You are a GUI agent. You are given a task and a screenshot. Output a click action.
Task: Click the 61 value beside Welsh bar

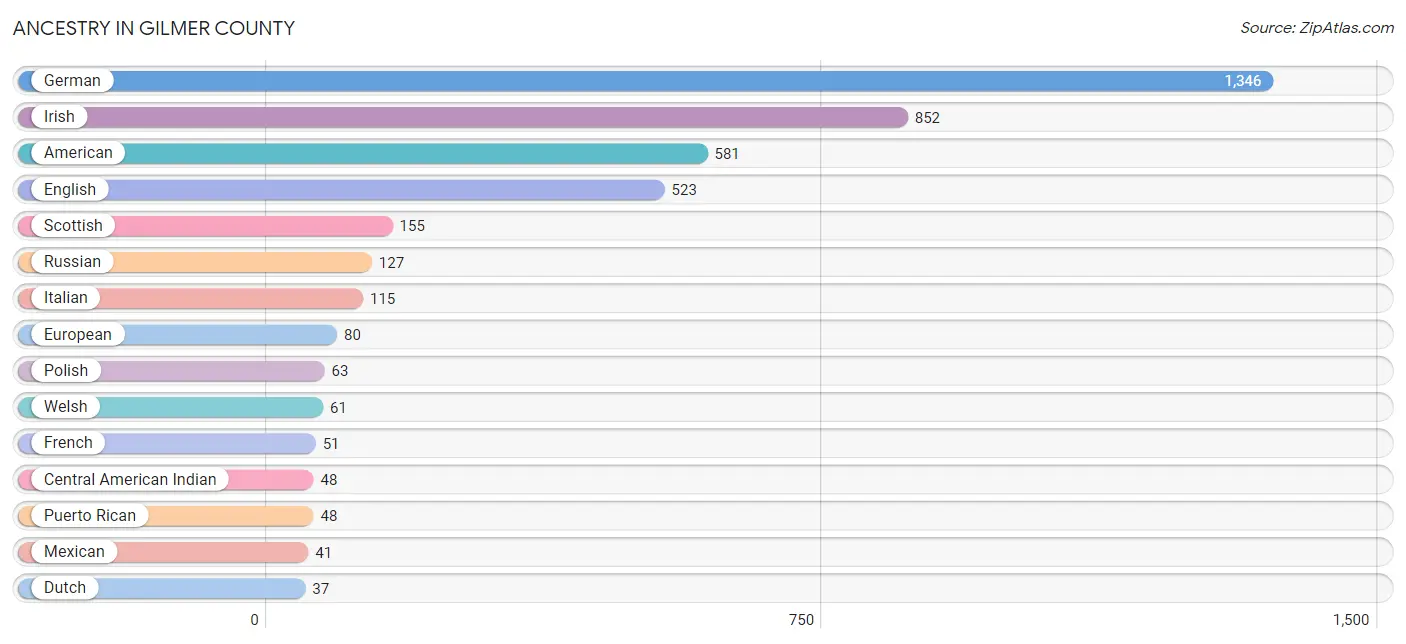pyautogui.click(x=338, y=408)
